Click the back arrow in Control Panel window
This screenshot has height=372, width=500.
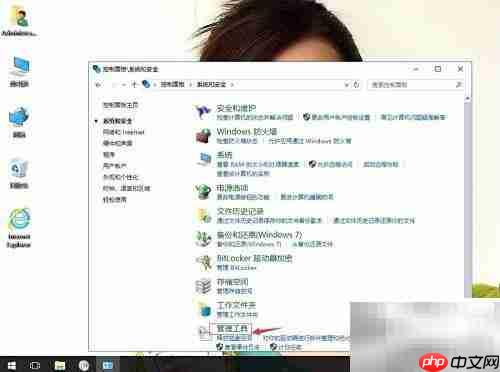pyautogui.click(x=98, y=85)
